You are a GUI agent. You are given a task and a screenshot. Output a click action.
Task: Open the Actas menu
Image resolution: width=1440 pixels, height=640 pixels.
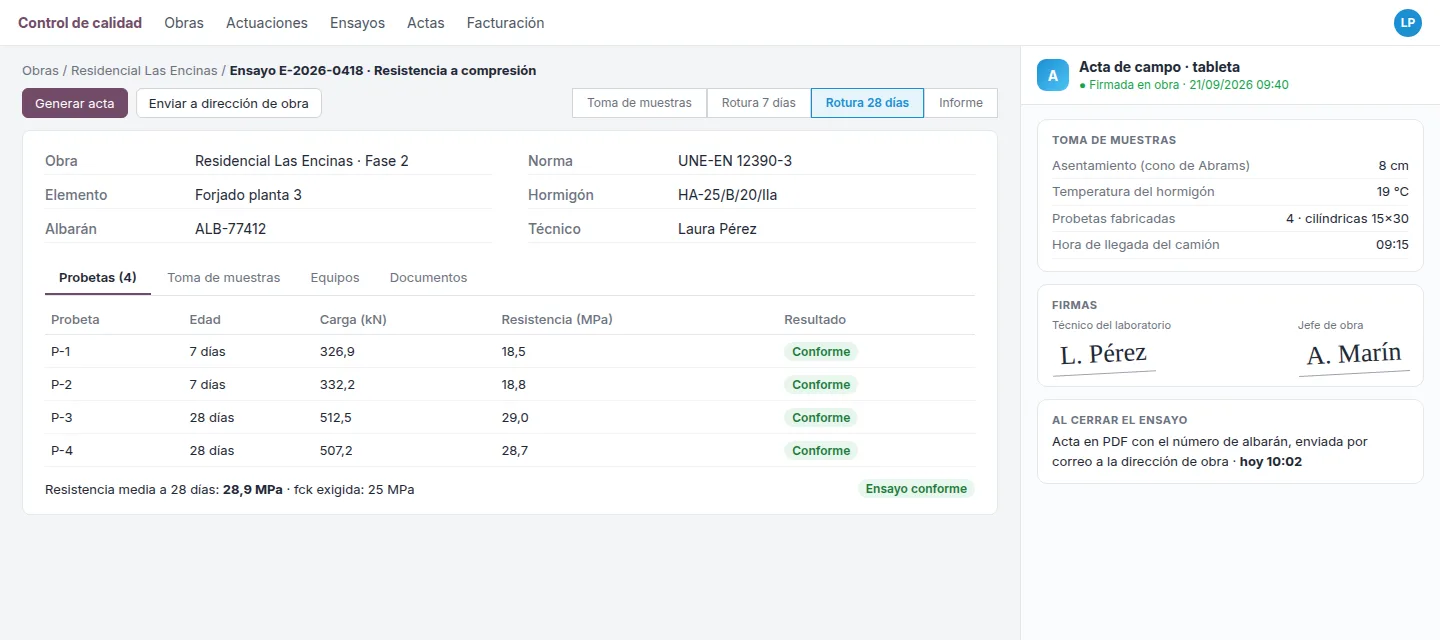click(426, 23)
